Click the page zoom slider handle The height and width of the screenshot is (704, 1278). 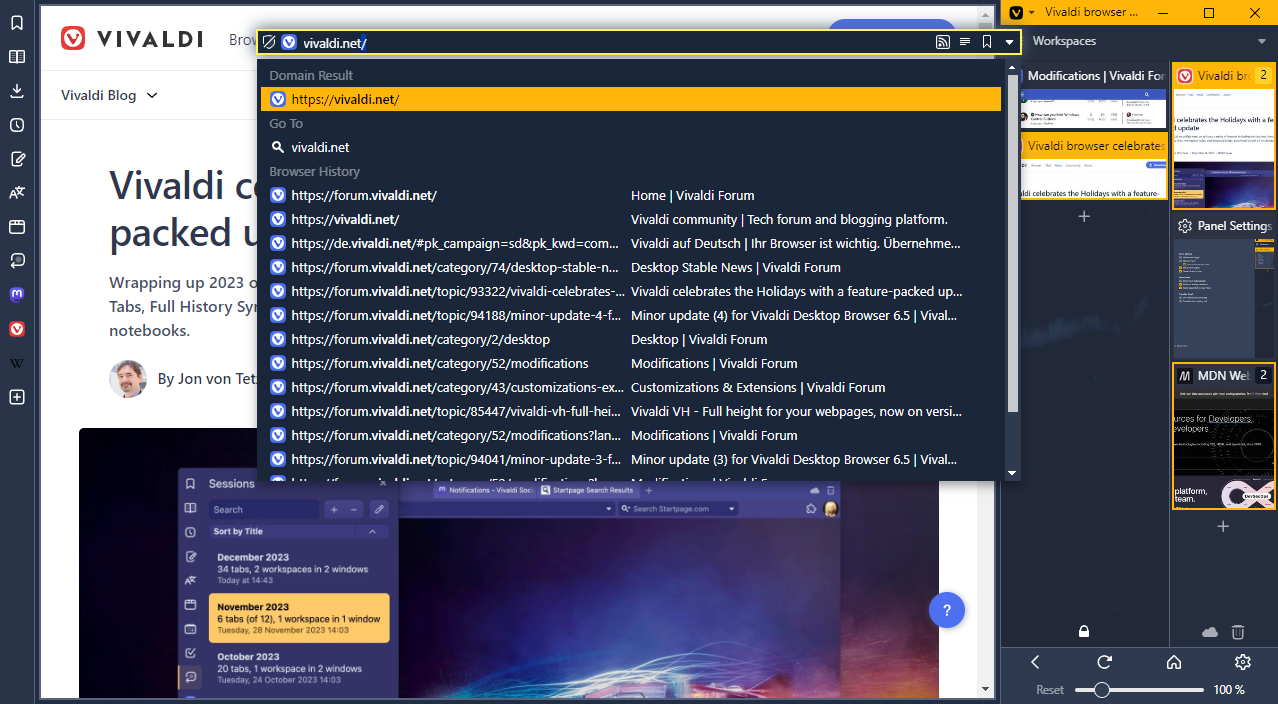pos(1102,690)
